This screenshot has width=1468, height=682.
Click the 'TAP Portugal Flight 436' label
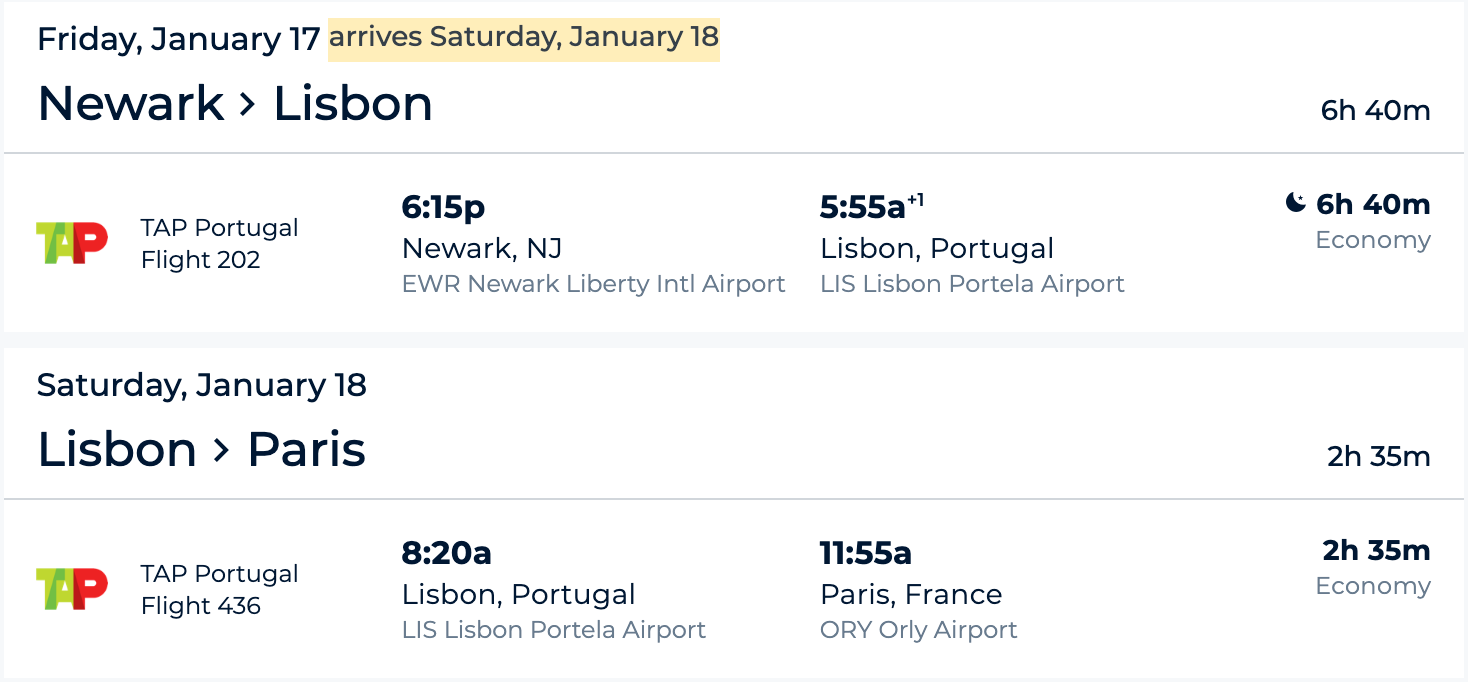219,590
